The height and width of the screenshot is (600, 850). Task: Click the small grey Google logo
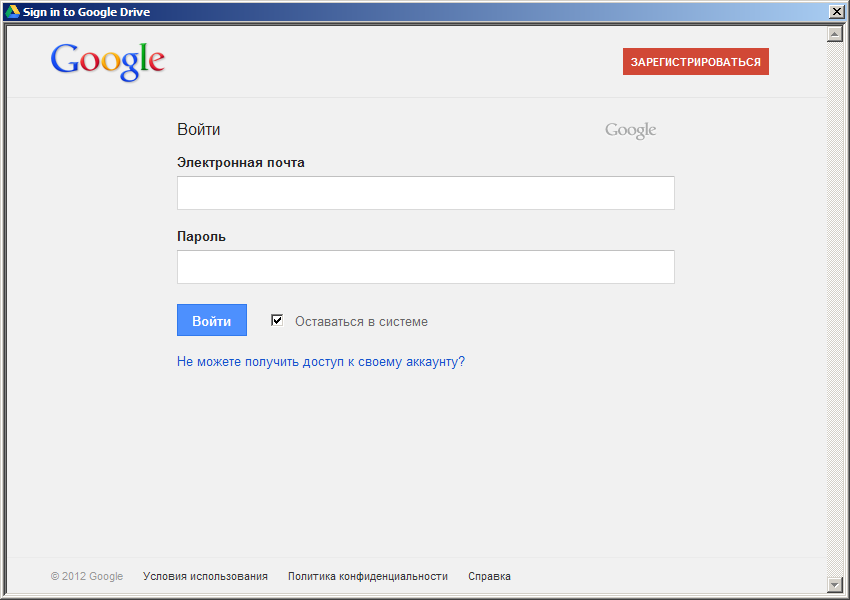(x=630, y=130)
